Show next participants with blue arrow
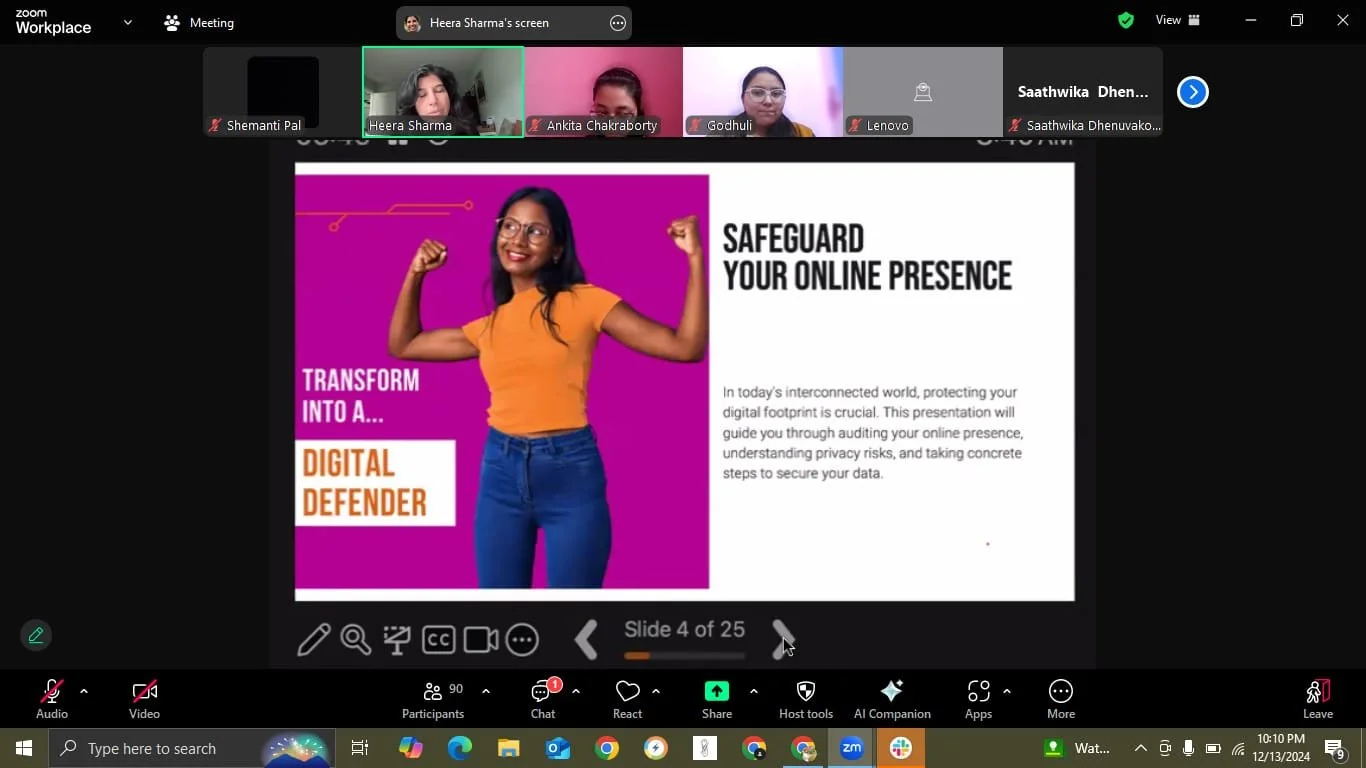The height and width of the screenshot is (768, 1366). (x=1192, y=92)
